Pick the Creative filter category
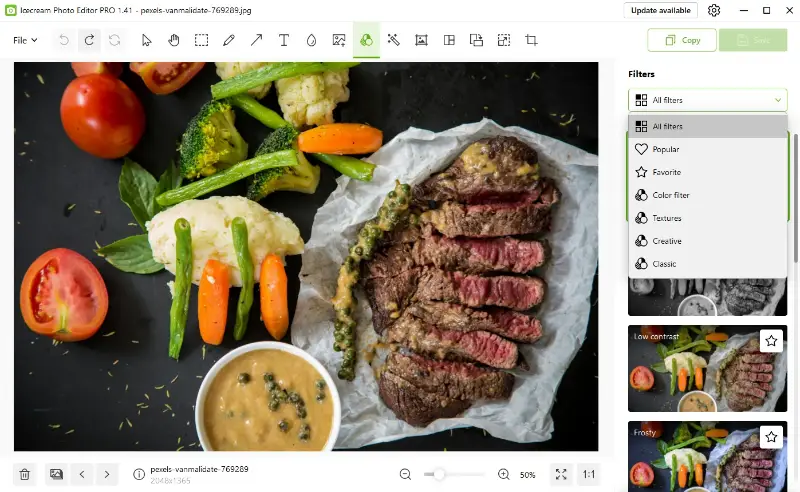 click(667, 241)
